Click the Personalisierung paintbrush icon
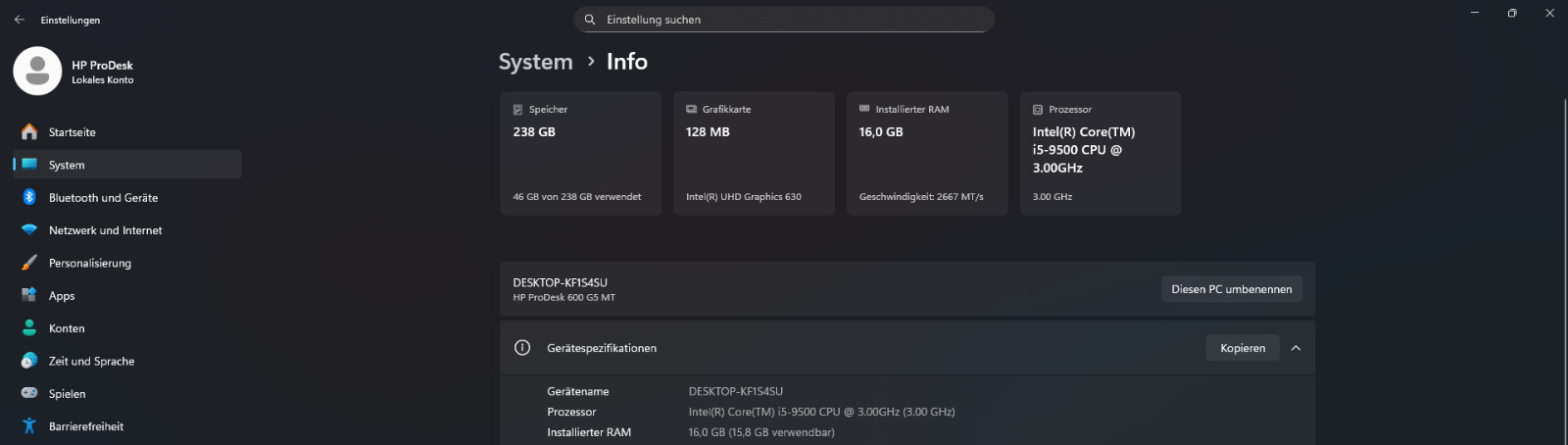The height and width of the screenshot is (445, 1568). pos(29,263)
